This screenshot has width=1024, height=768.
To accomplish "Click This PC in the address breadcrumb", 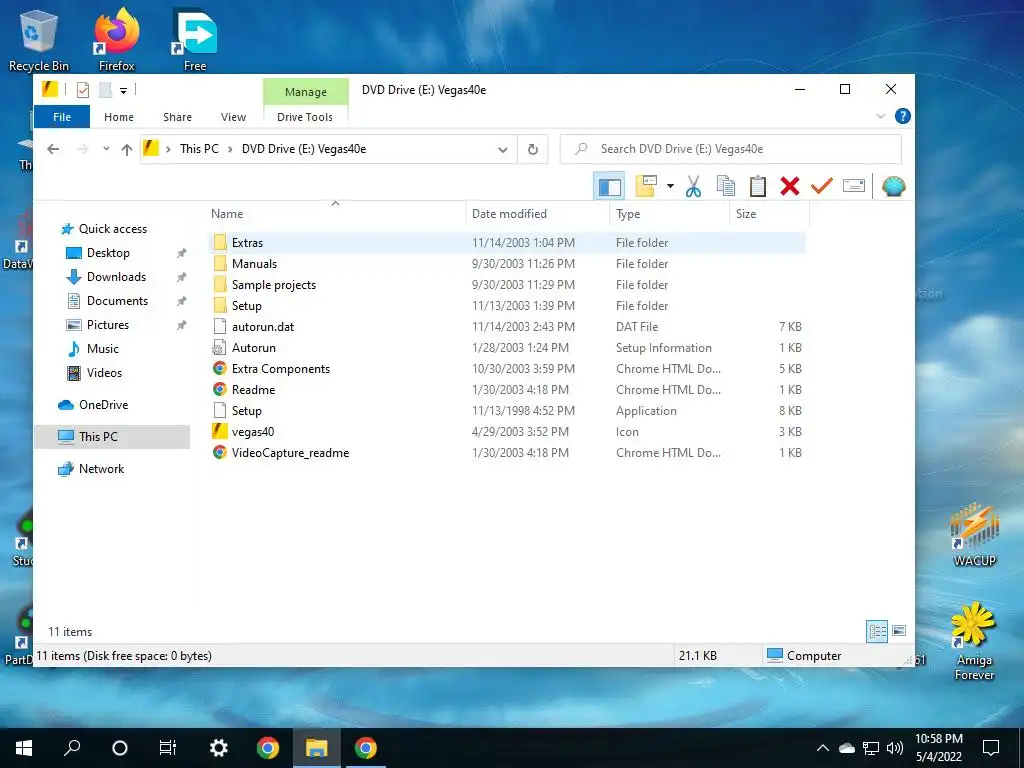I will coord(199,149).
